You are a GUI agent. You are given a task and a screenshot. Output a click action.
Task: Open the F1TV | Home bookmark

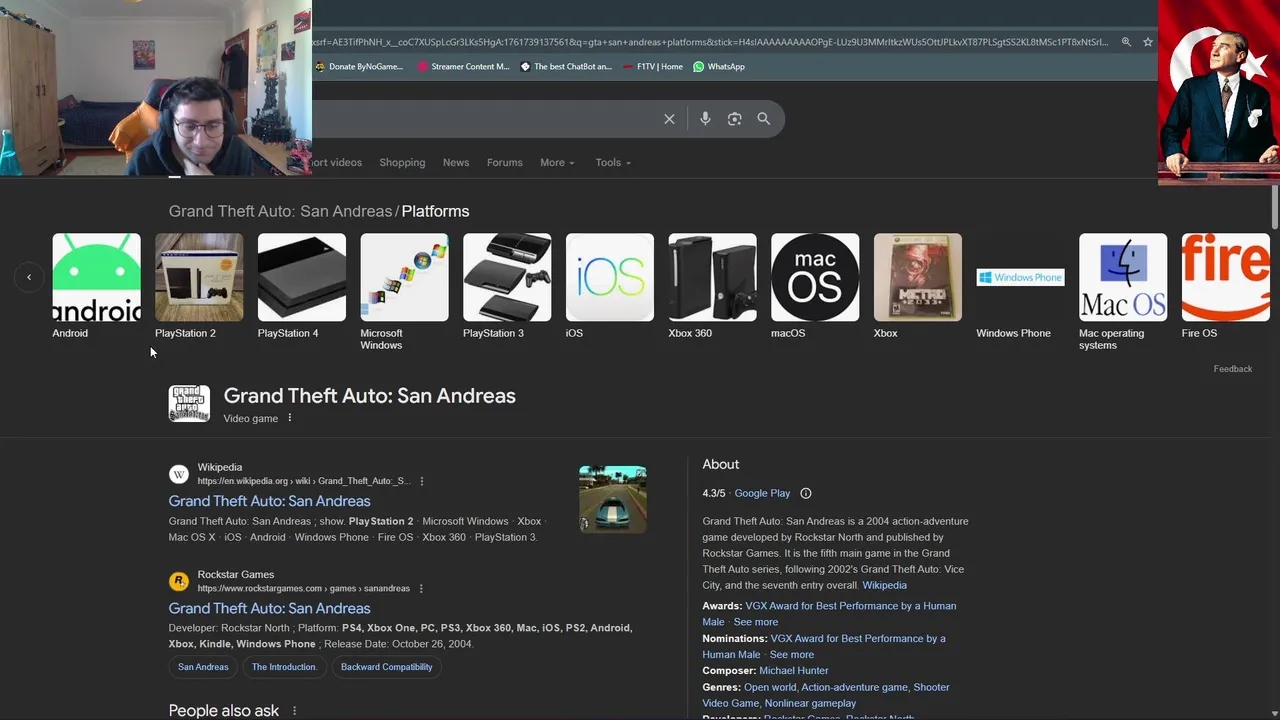[x=652, y=67]
